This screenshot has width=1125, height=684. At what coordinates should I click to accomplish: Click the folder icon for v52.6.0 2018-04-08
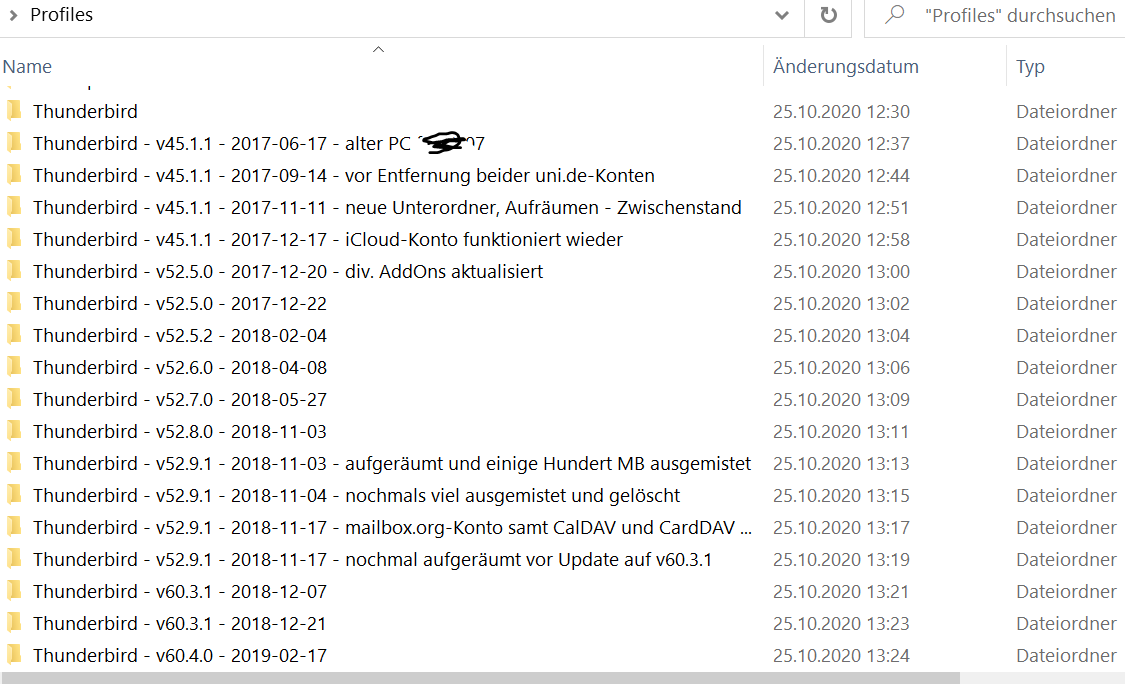click(14, 367)
